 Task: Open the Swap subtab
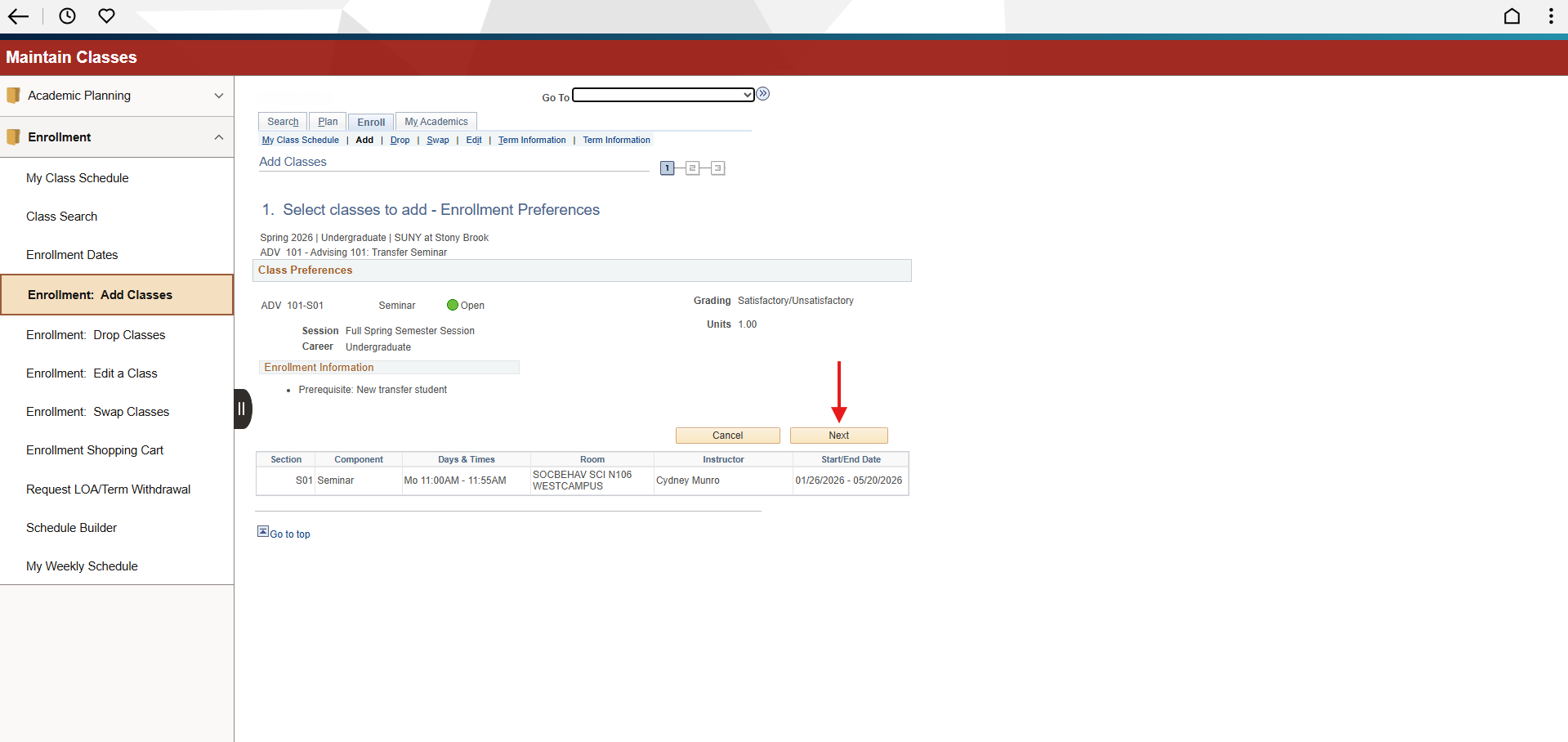coord(438,141)
